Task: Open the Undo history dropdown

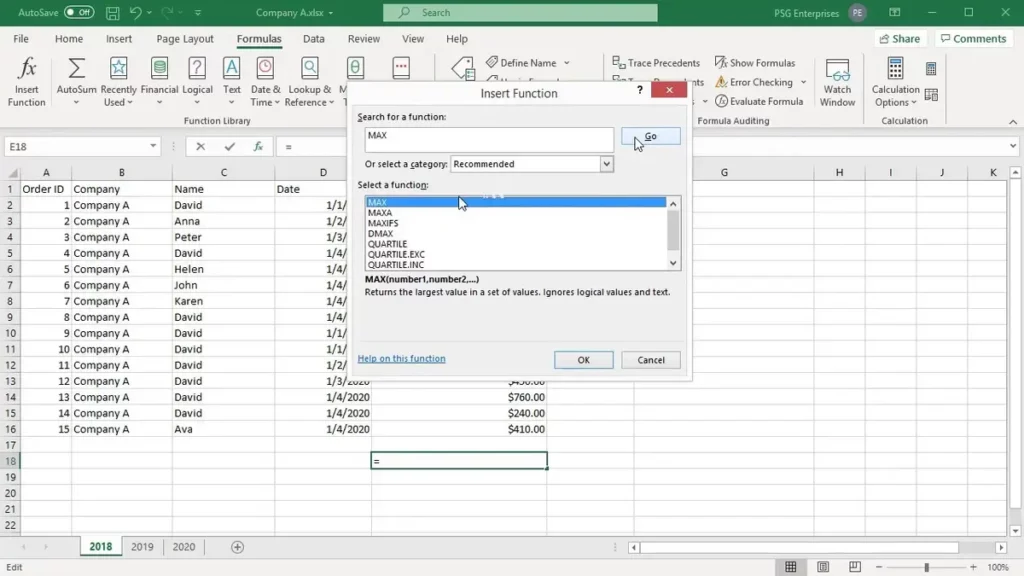Action: click(150, 12)
